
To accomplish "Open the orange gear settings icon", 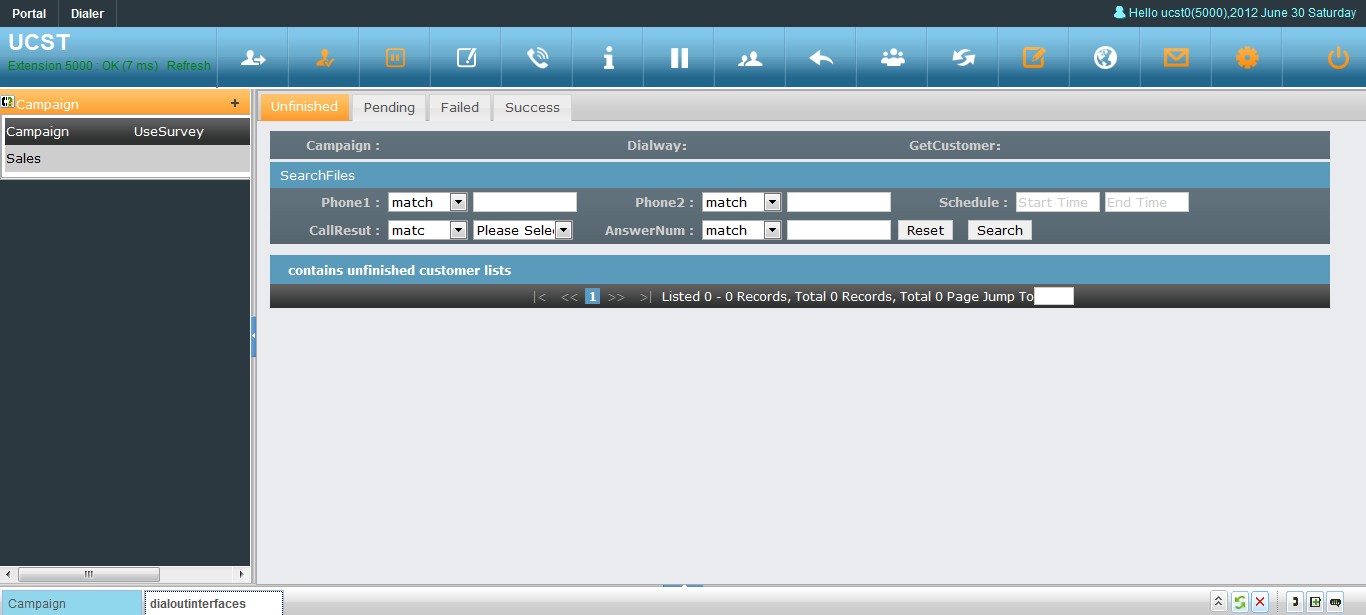I will 1247,58.
